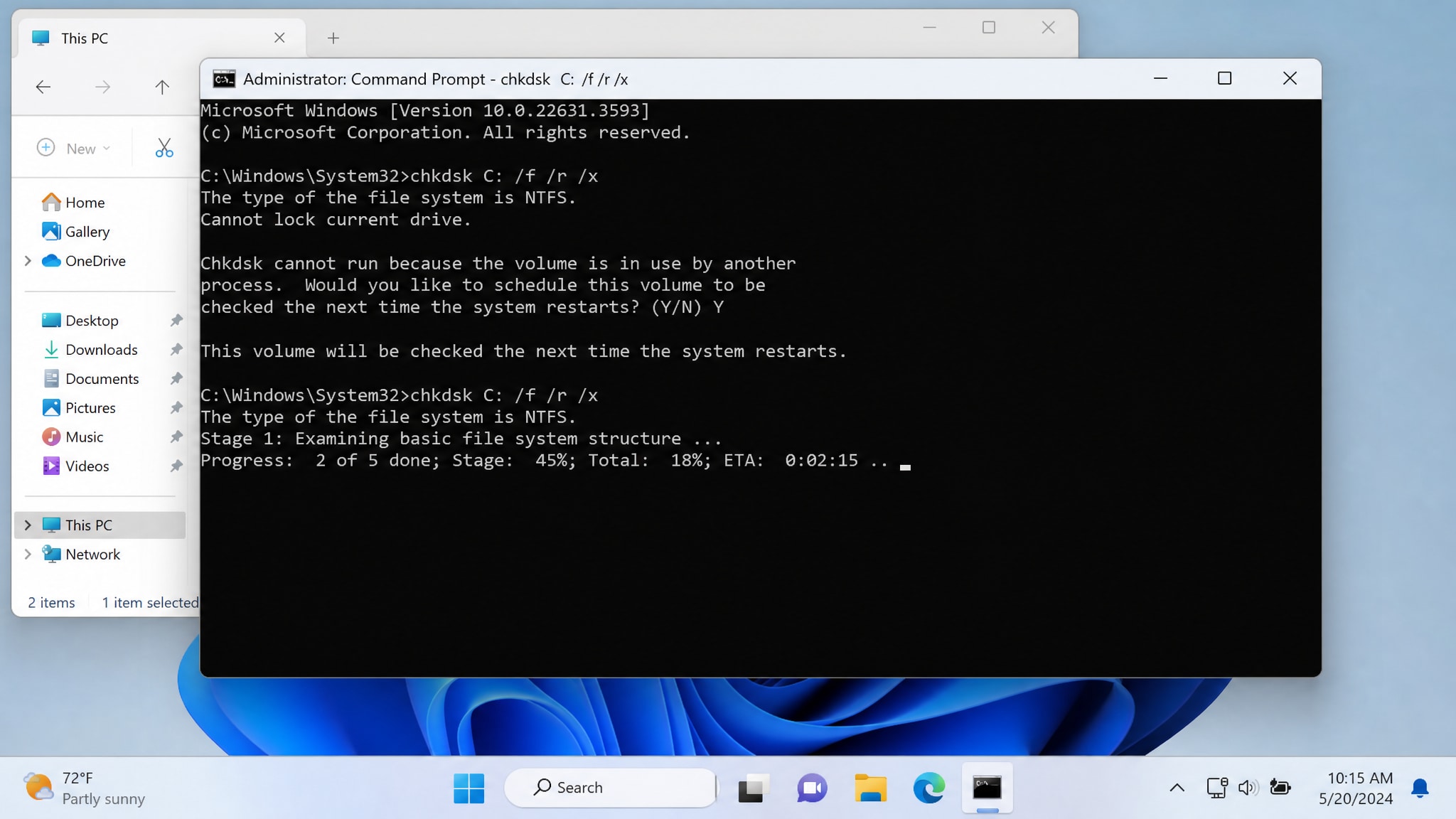
Task: Click the Command Prompt title bar icon
Action: pyautogui.click(x=224, y=79)
